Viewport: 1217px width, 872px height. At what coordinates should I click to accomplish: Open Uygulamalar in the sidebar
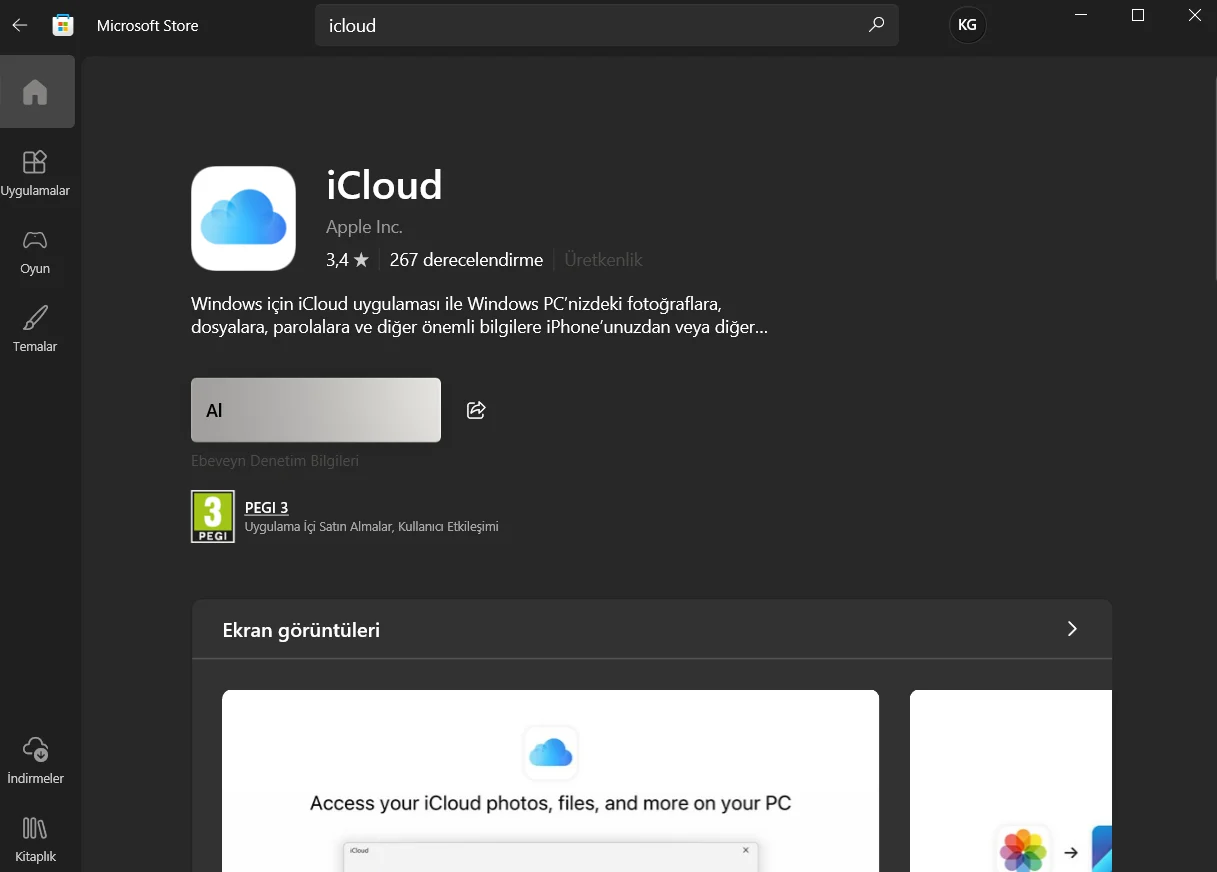pyautogui.click(x=35, y=173)
